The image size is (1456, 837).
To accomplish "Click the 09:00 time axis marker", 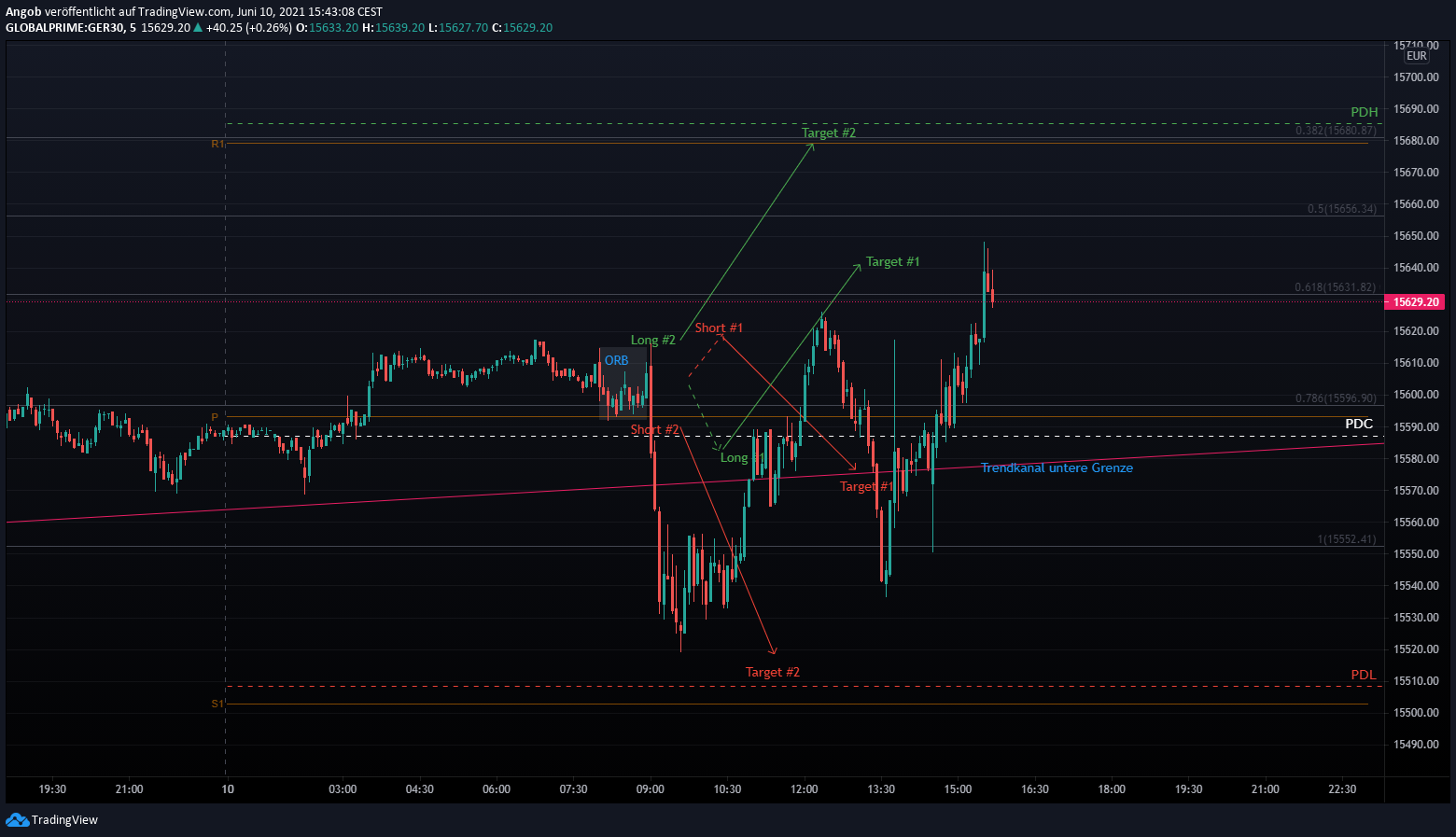I will click(x=651, y=789).
